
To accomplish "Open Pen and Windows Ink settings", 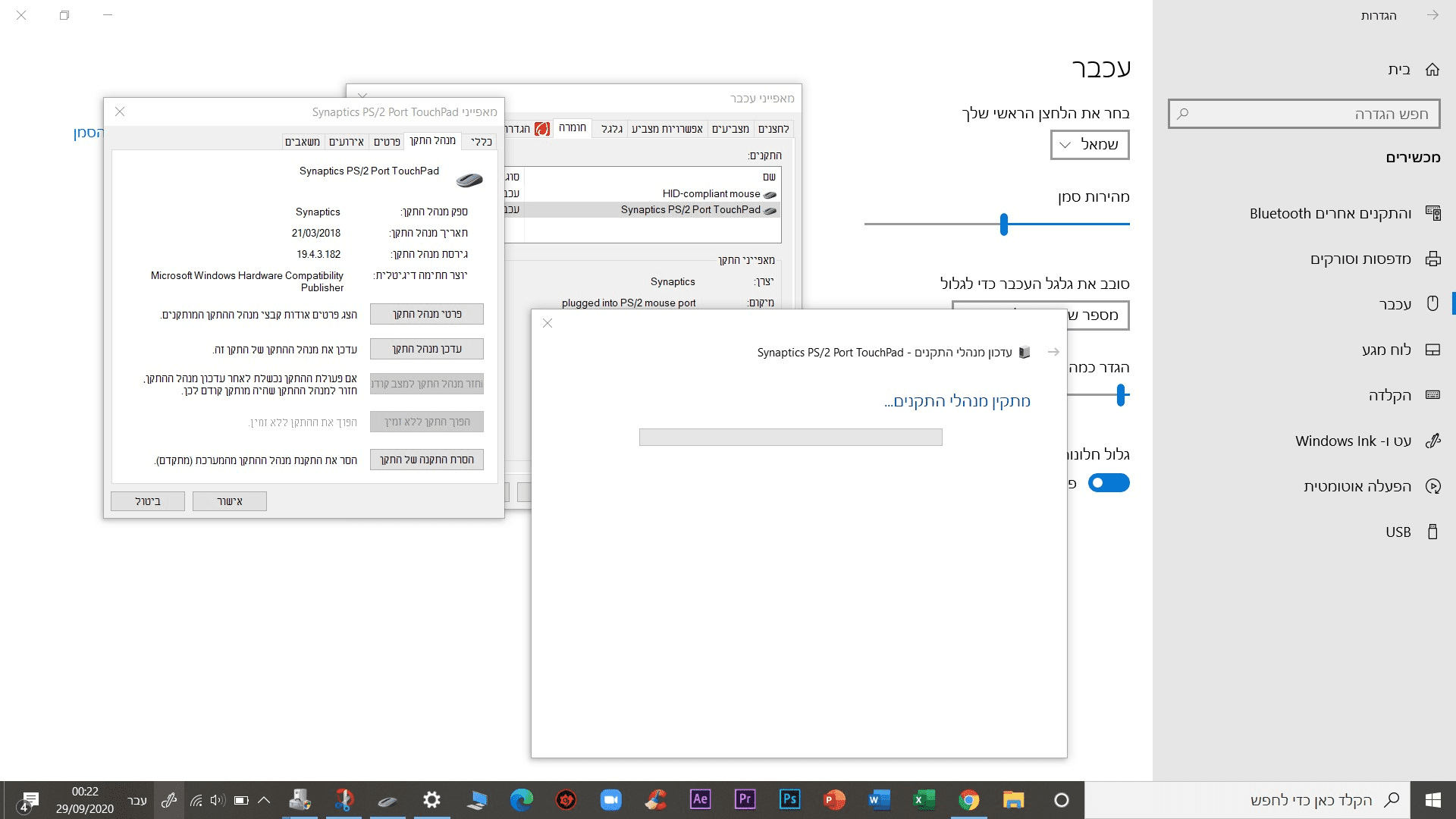I will pos(1353,441).
